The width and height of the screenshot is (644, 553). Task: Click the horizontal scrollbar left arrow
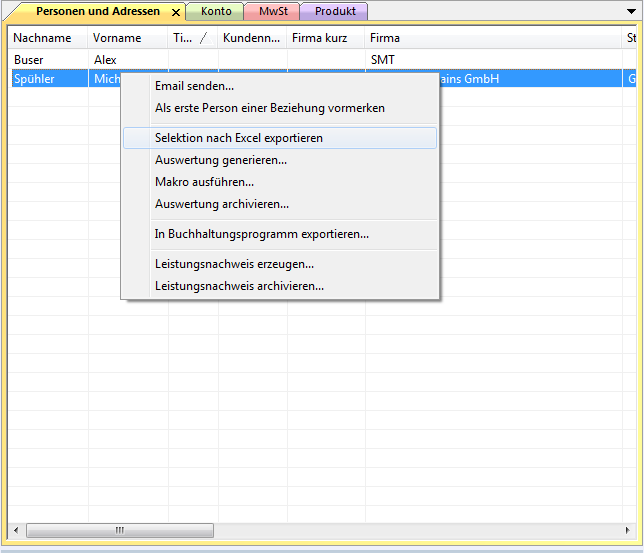point(16,530)
